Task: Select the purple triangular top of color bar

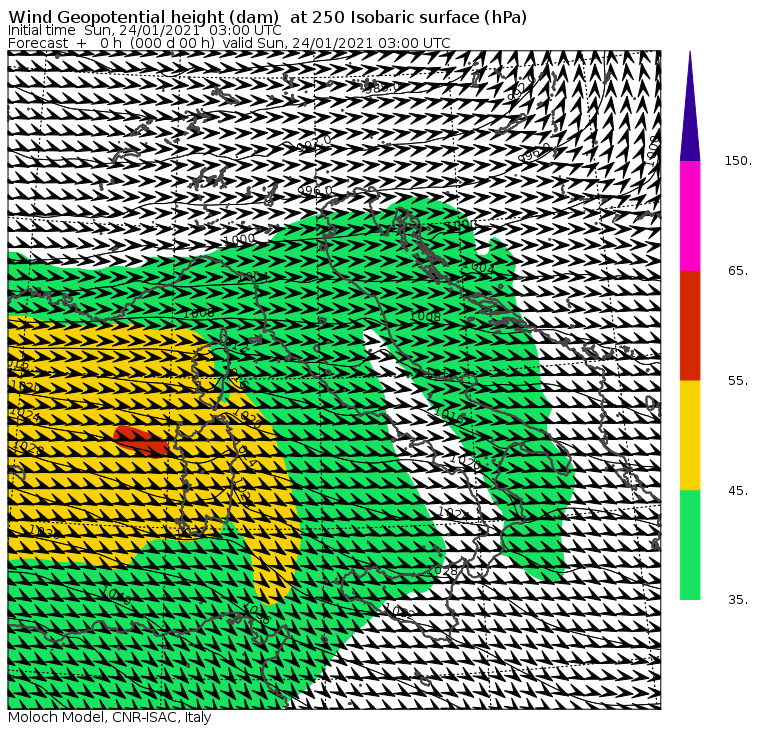Action: click(690, 106)
